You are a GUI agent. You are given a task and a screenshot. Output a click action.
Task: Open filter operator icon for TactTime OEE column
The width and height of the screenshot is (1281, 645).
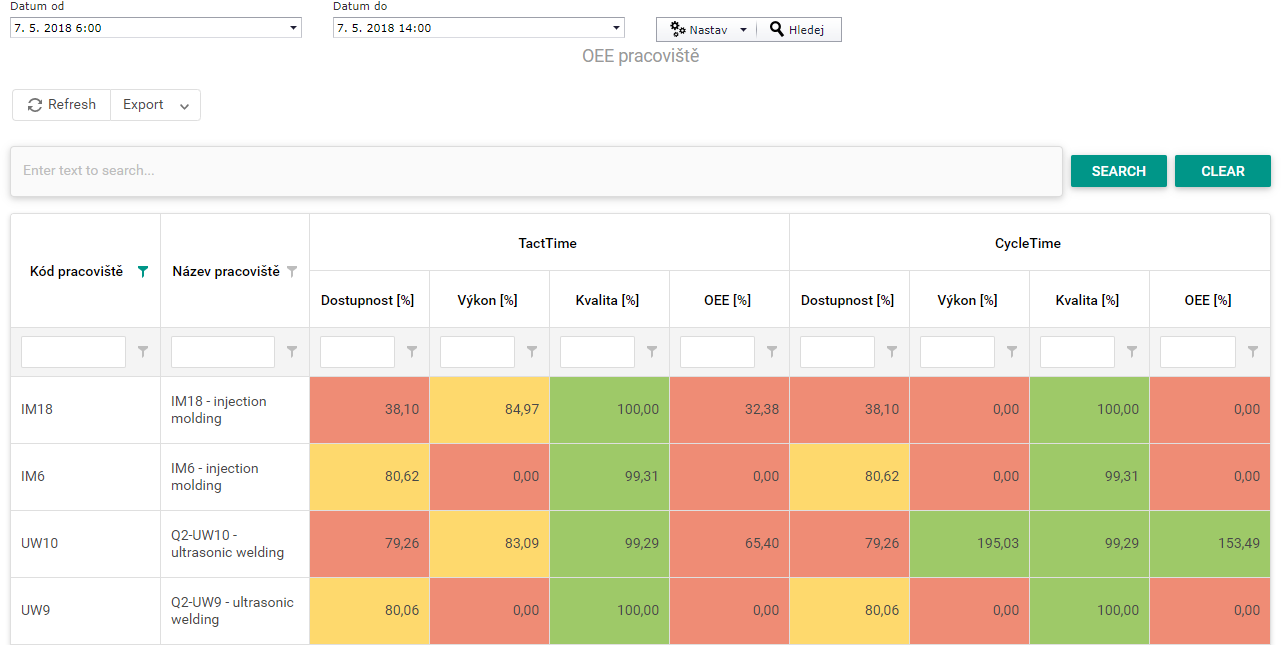(772, 352)
